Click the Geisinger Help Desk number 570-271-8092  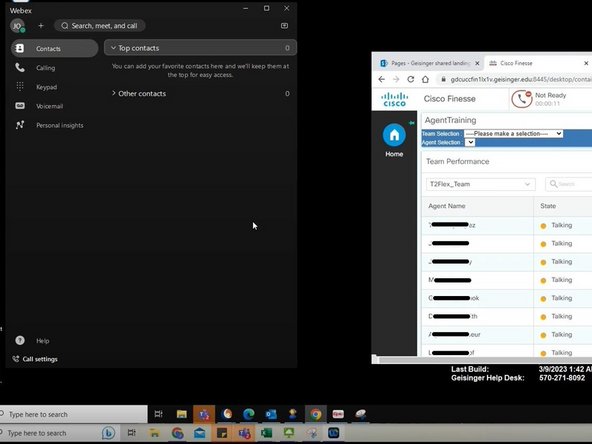pyautogui.click(x=562, y=378)
